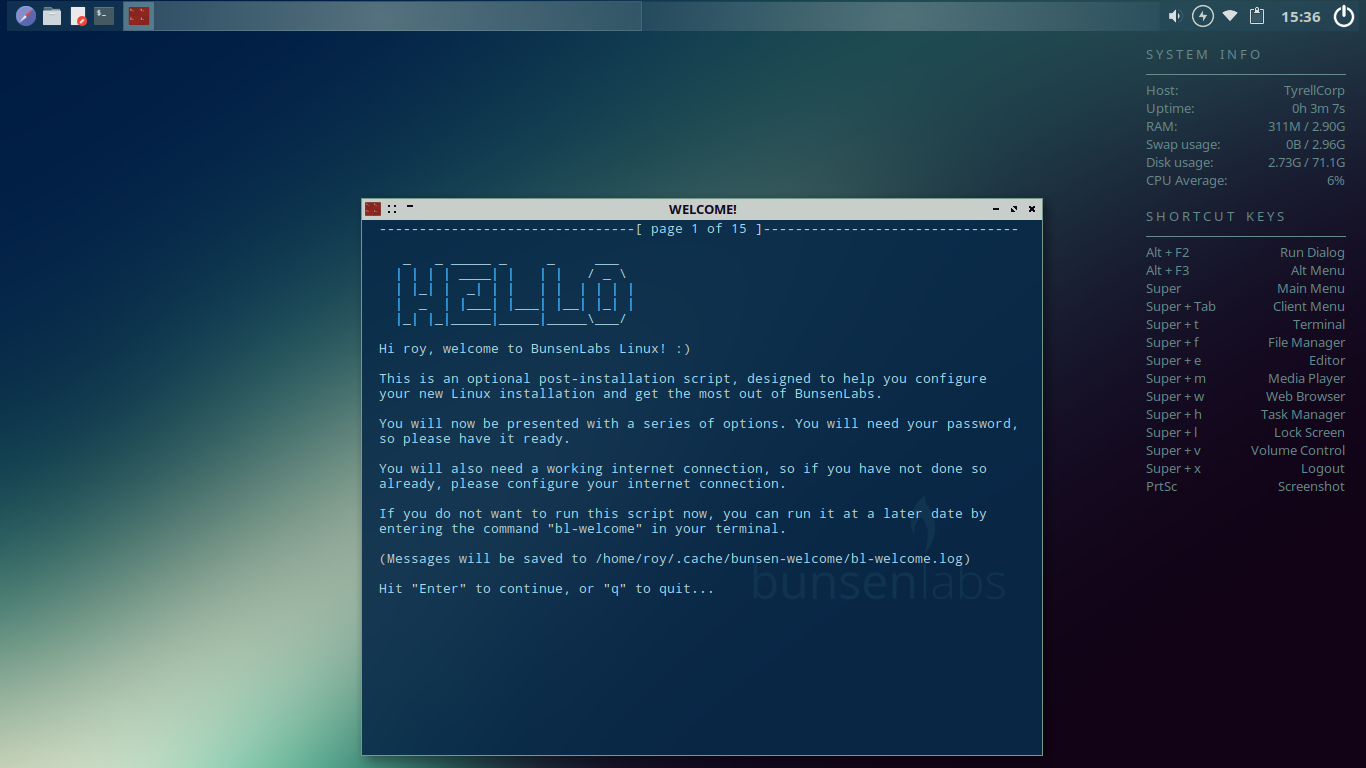Open the web browser launcher in the panel

coord(25,16)
